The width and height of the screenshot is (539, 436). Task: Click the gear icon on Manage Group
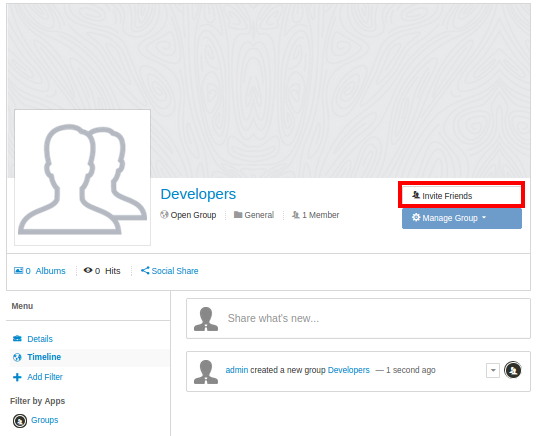pyautogui.click(x=416, y=217)
